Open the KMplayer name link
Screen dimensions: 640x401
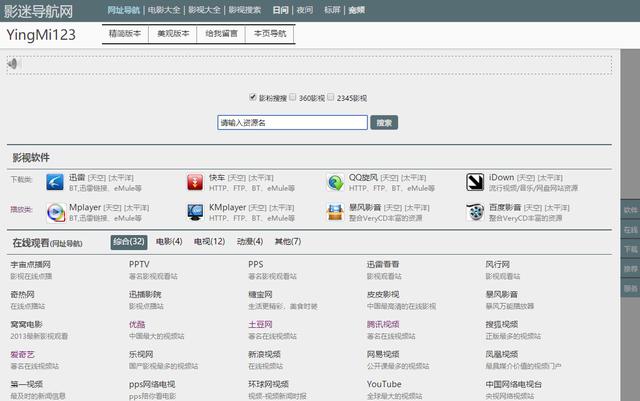coord(227,208)
